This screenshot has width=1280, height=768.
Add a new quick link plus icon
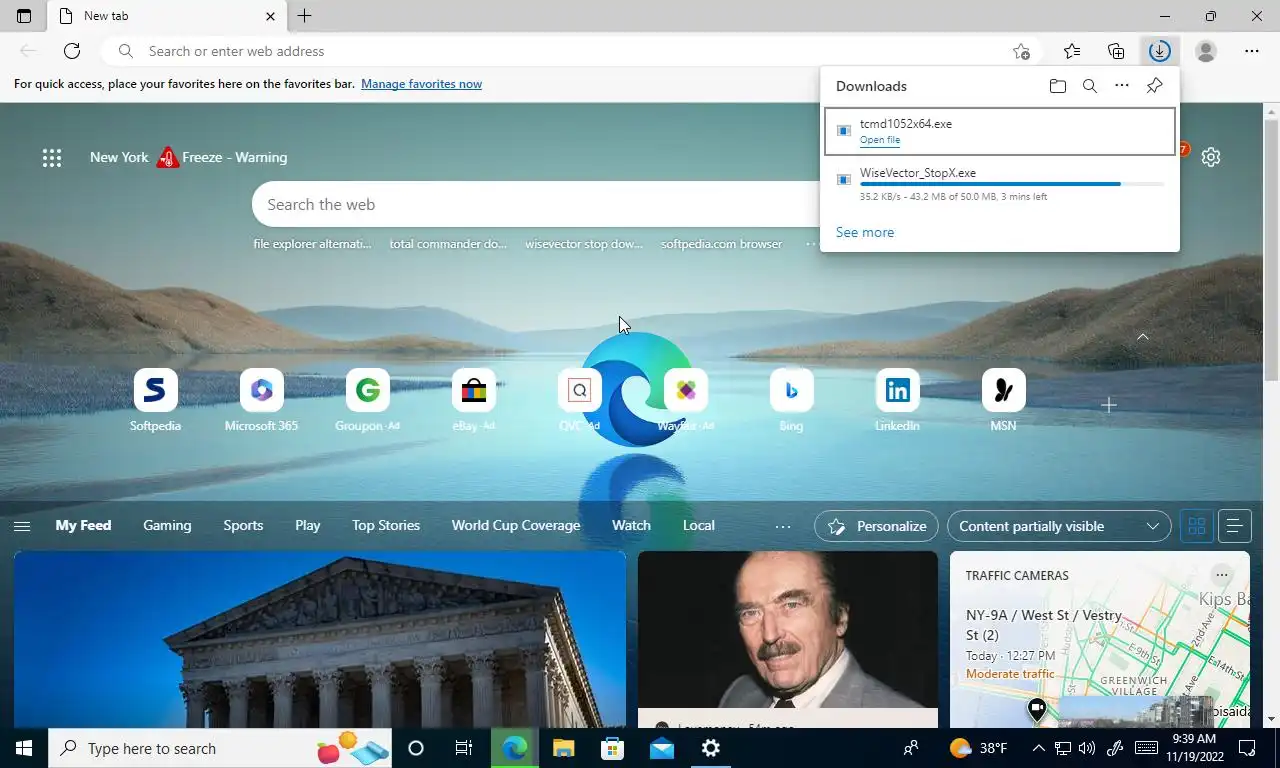(x=1109, y=405)
